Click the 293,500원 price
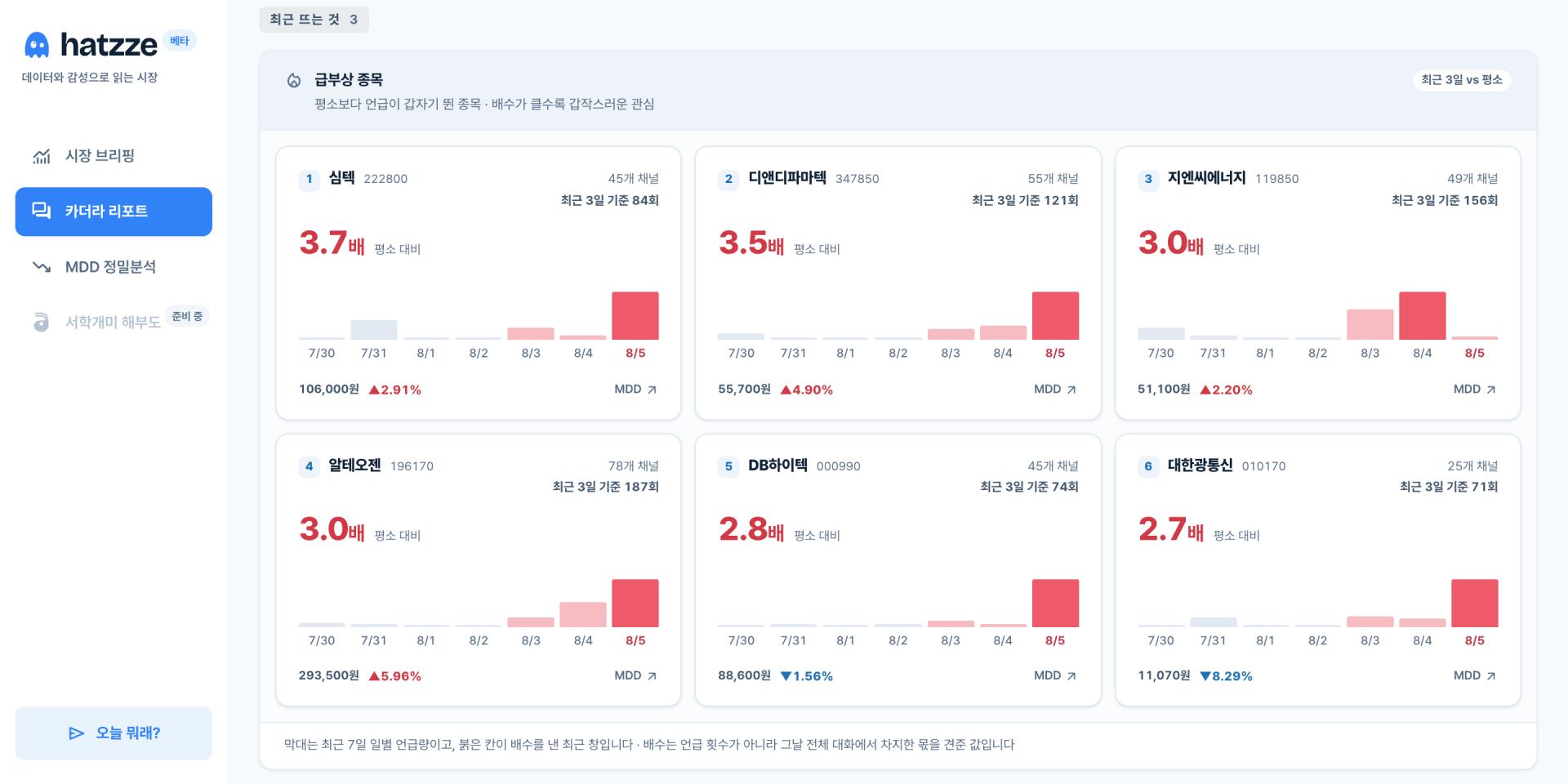Screen dimensions: 1568x784 coord(329,676)
